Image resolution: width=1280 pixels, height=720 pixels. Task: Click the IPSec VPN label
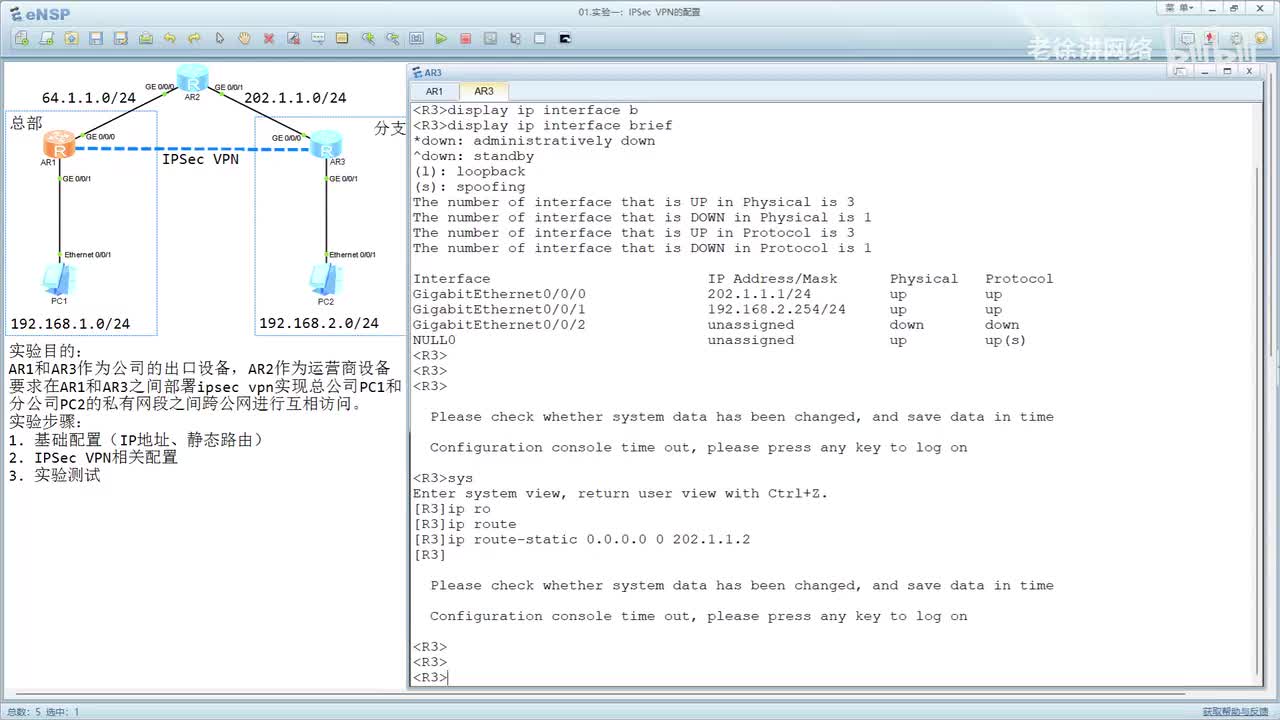[200, 159]
